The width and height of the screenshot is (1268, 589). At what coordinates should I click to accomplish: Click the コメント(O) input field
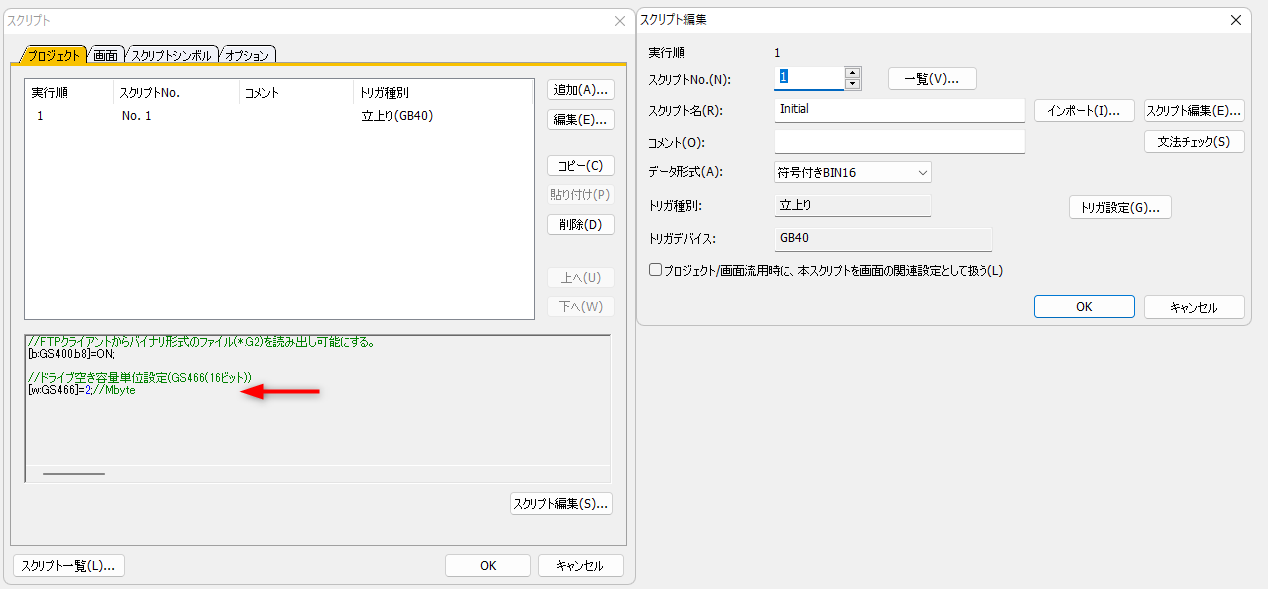point(900,142)
